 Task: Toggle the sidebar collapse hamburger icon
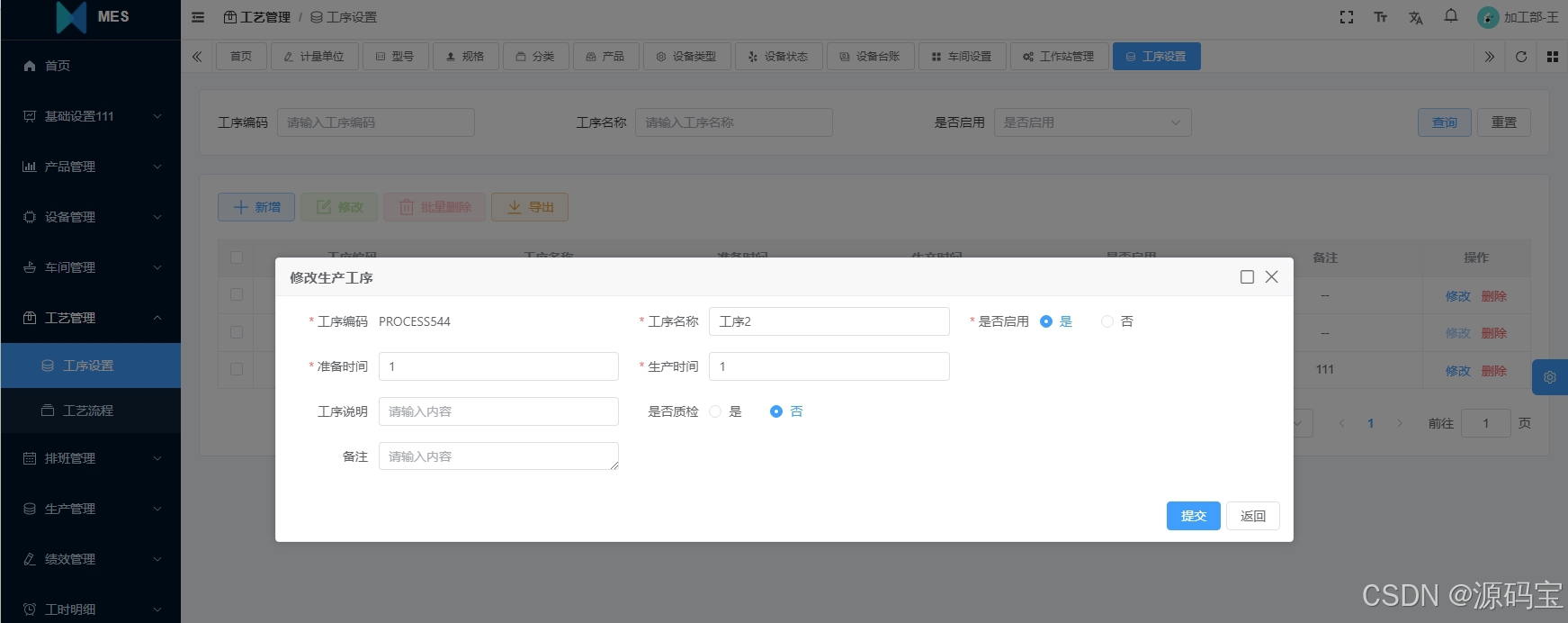[x=198, y=17]
